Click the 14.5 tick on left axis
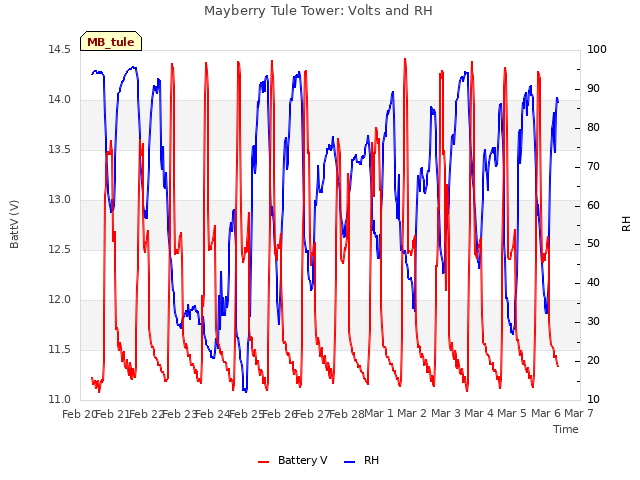The width and height of the screenshot is (640, 480). point(60,49)
